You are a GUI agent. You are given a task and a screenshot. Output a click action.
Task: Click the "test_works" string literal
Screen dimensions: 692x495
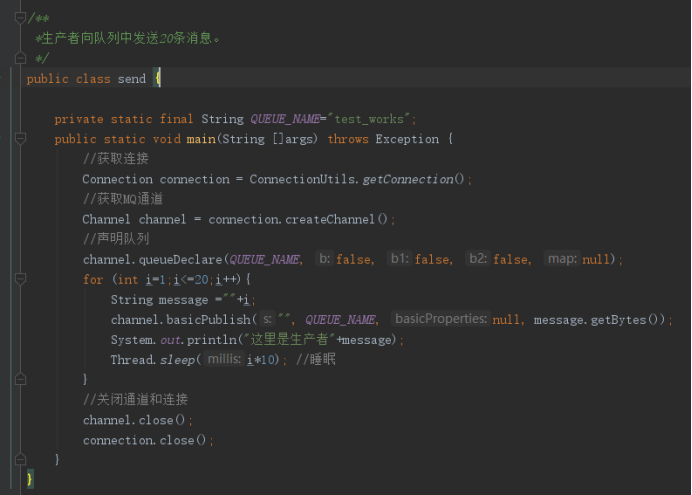tap(369, 119)
